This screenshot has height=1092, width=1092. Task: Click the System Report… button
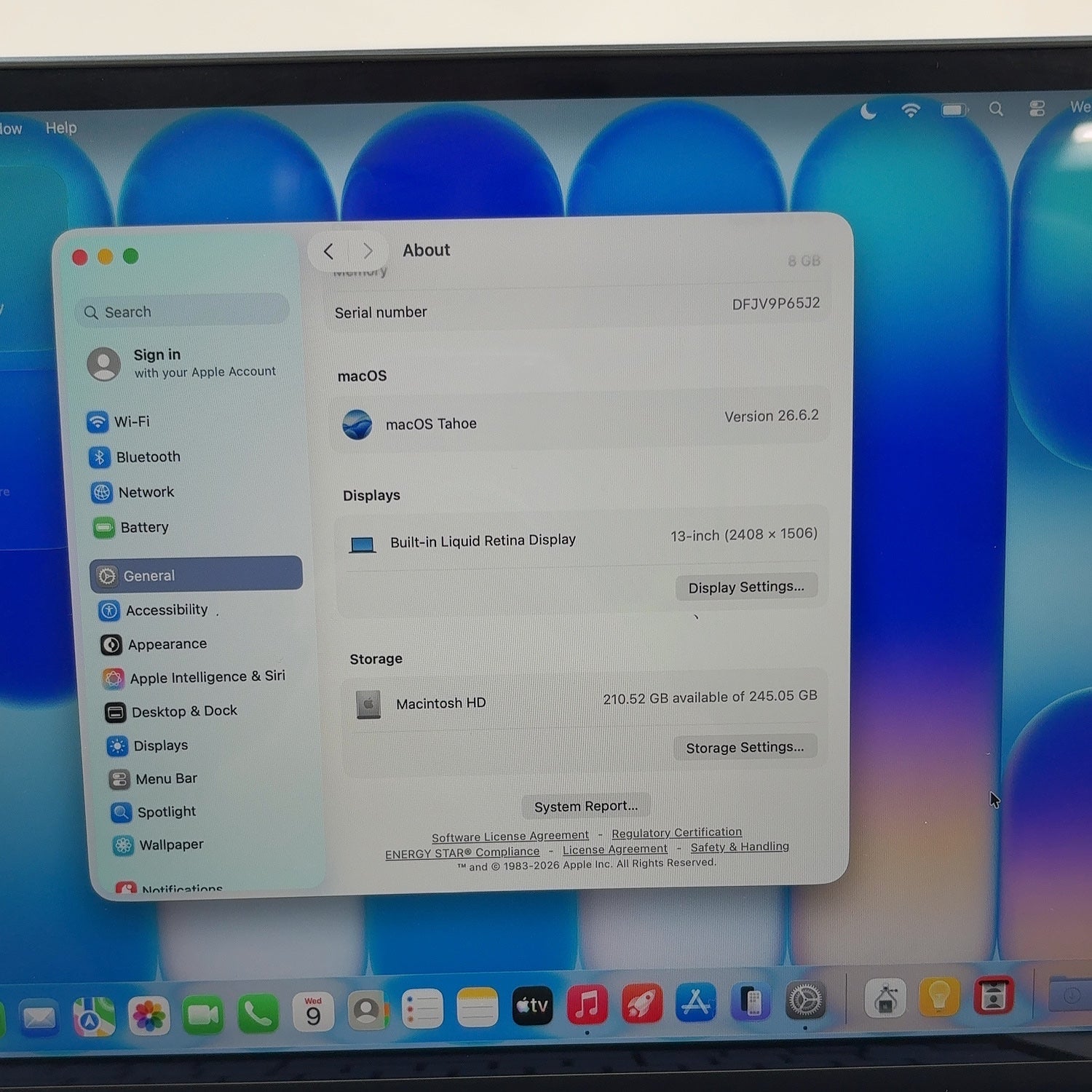click(x=586, y=806)
